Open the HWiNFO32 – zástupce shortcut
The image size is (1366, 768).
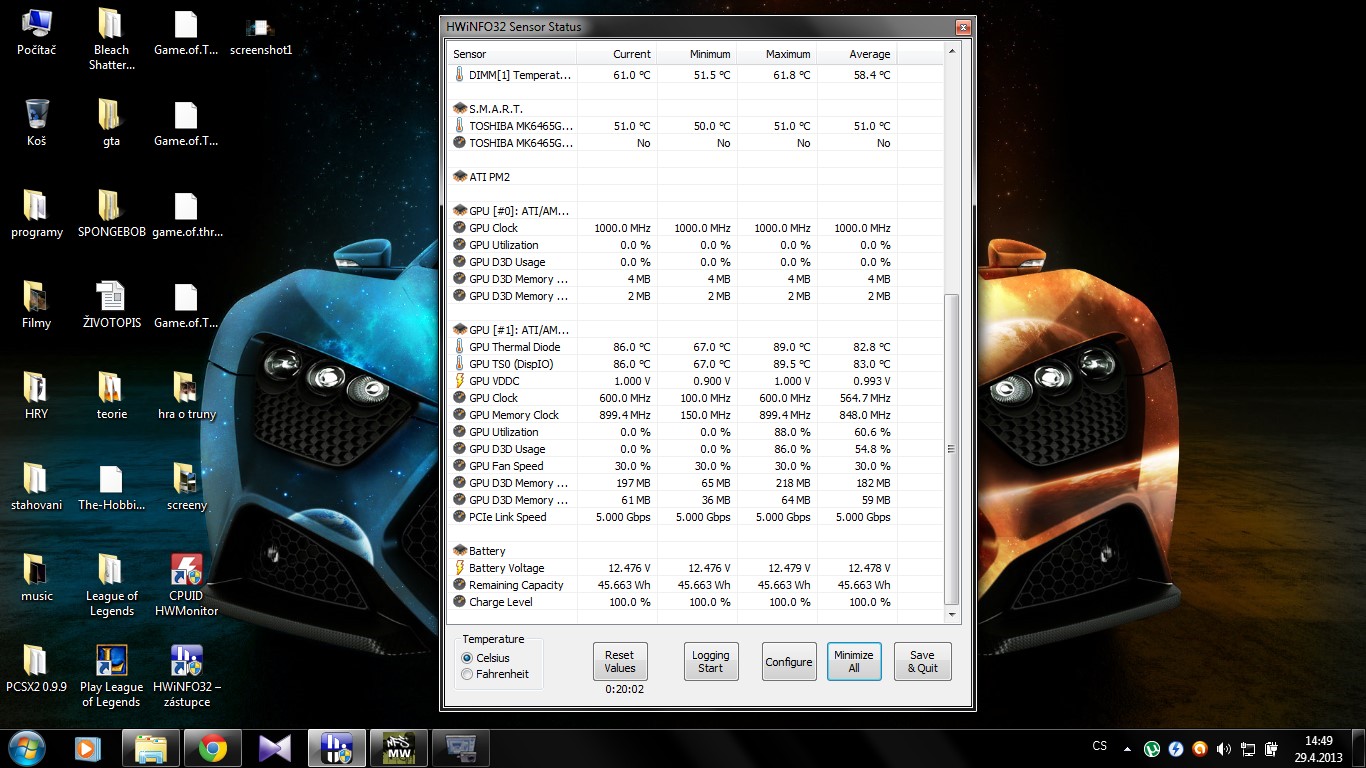click(x=186, y=677)
